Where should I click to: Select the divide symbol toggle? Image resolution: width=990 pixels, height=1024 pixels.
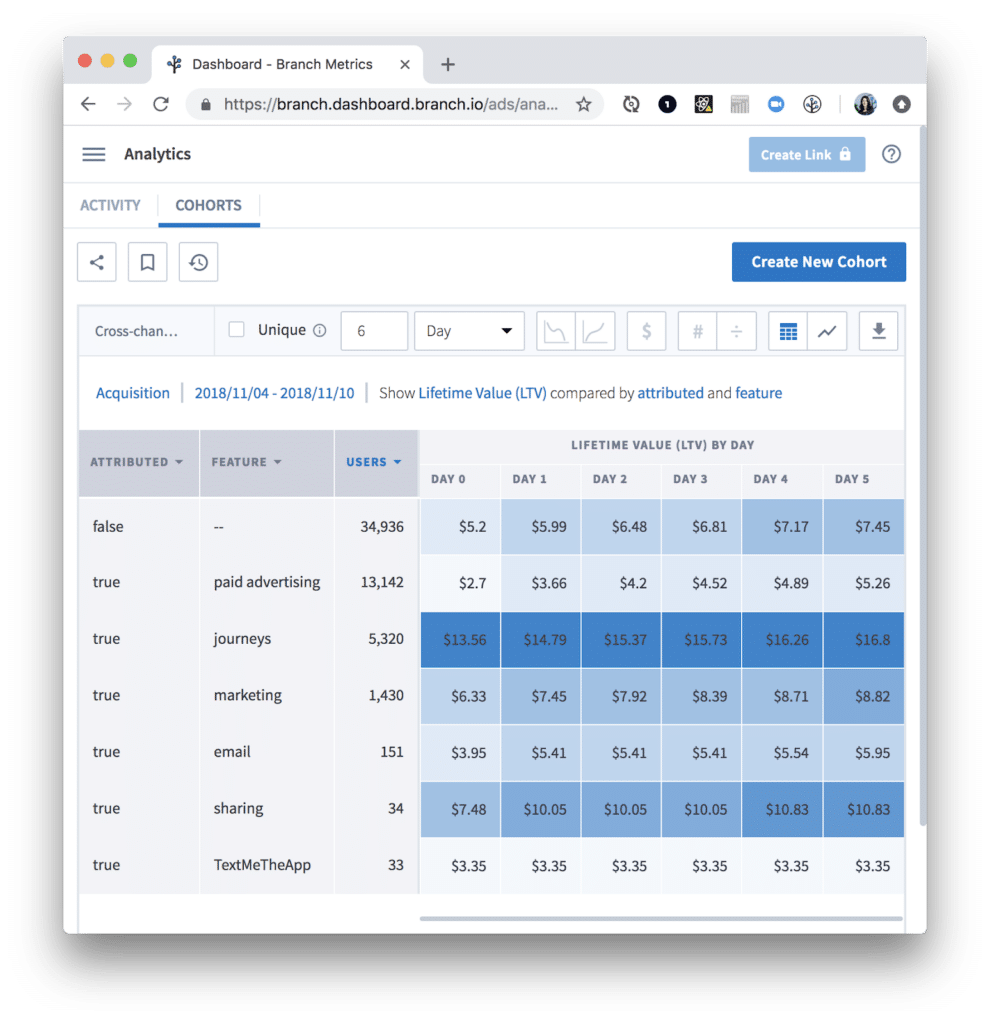pos(736,331)
